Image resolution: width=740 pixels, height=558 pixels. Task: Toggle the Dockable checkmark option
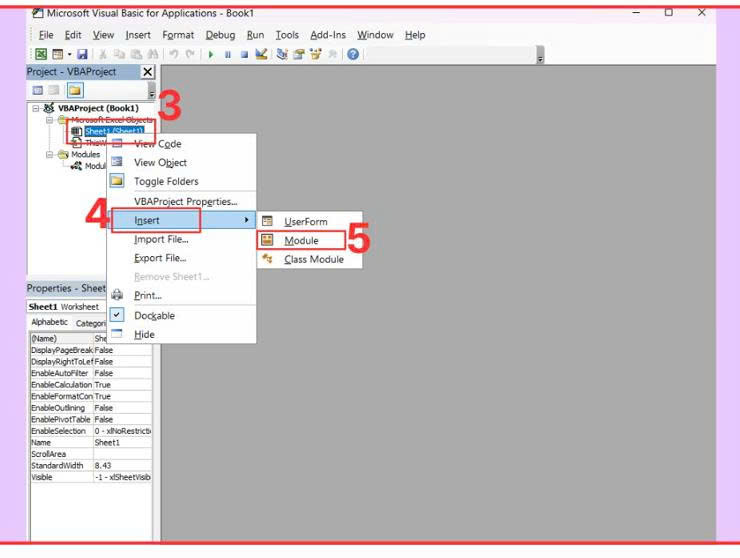click(154, 315)
